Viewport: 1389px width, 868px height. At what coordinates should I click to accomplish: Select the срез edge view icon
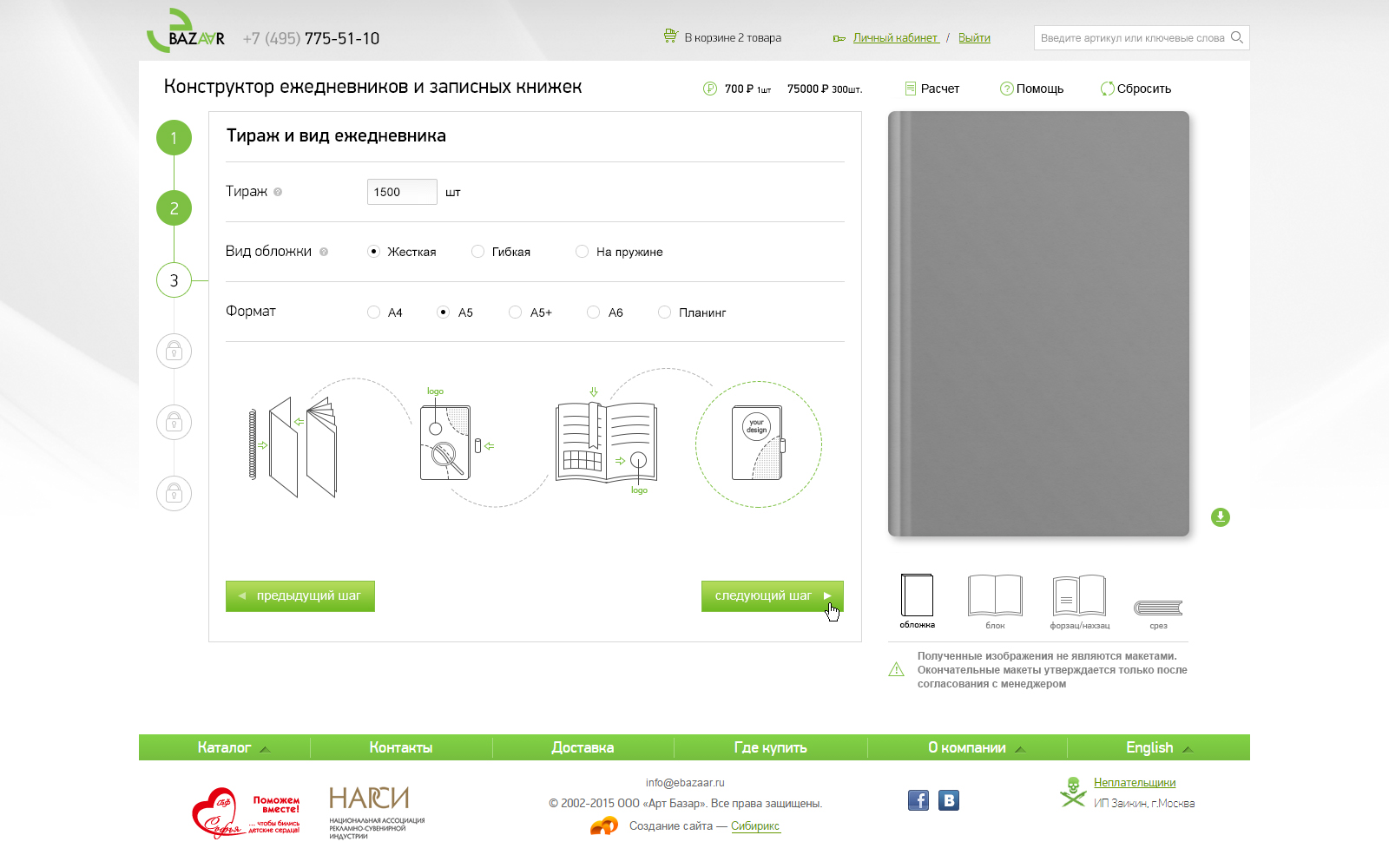point(1158,608)
